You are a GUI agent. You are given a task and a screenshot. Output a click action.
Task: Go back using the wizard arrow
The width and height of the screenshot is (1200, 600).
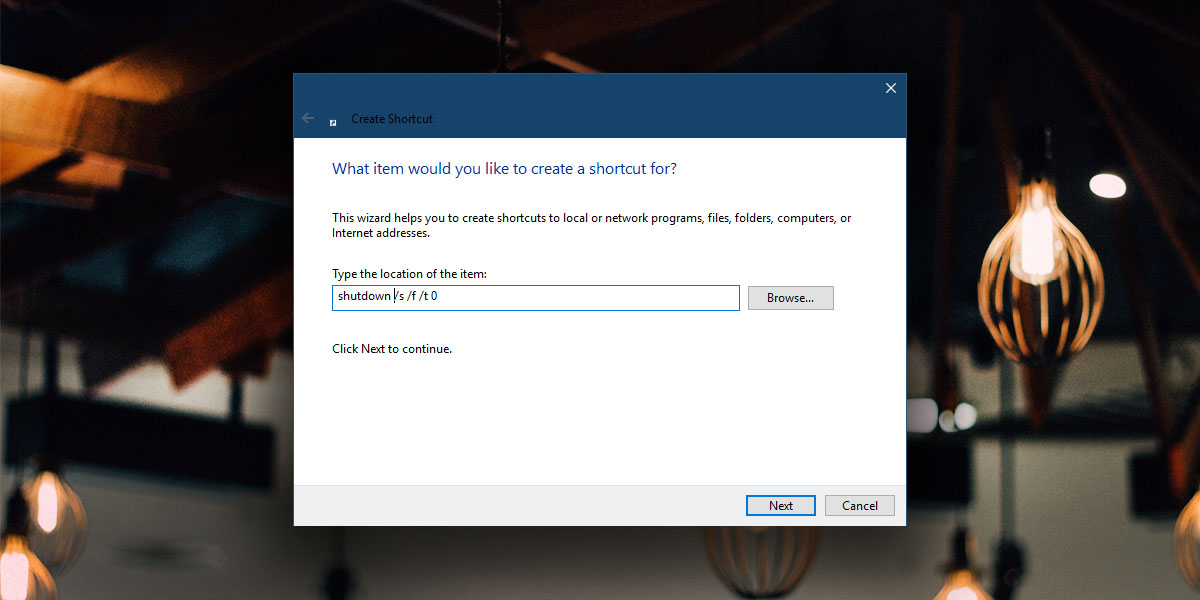point(308,118)
